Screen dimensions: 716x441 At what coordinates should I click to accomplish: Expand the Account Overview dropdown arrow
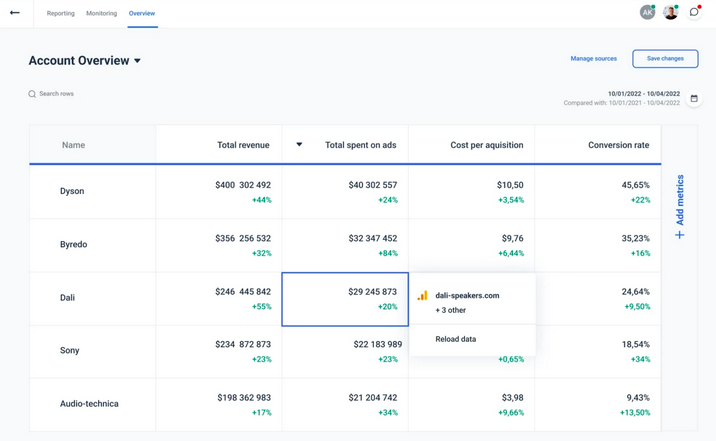tap(137, 61)
